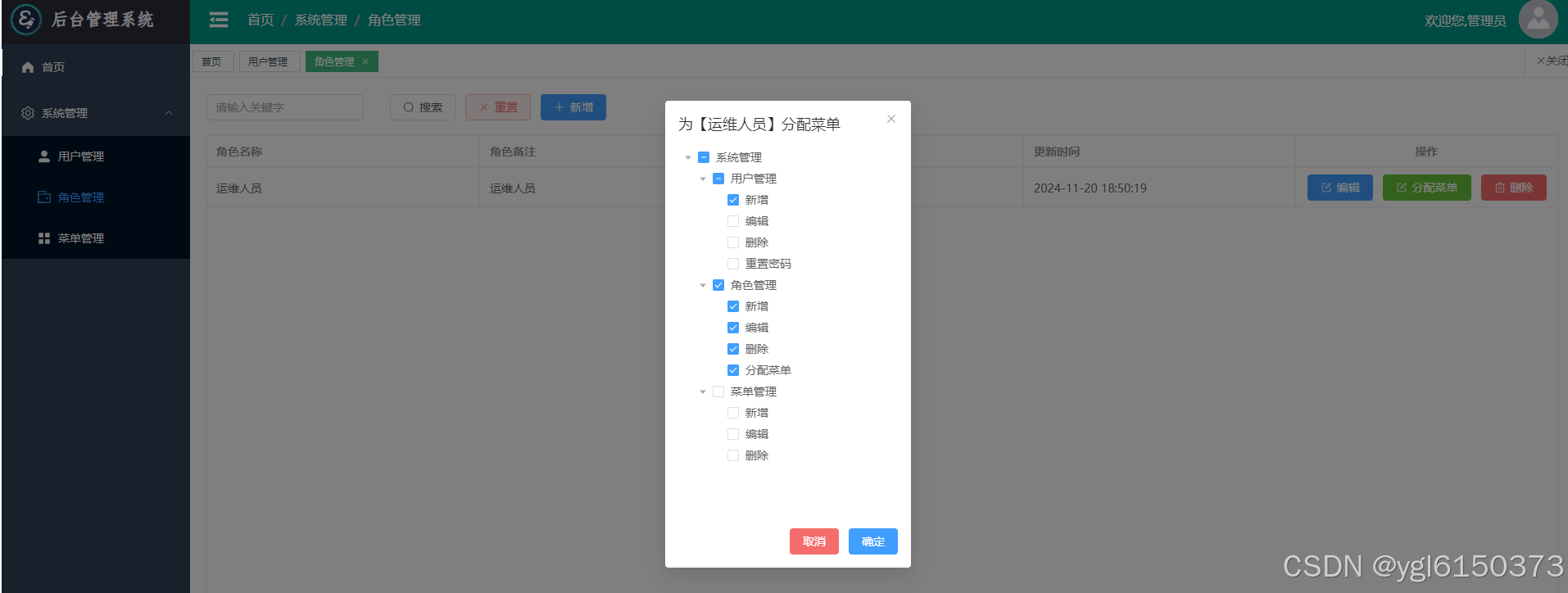The width and height of the screenshot is (1568, 593).
Task: Check 编辑 under 用户管理
Action: tap(733, 221)
